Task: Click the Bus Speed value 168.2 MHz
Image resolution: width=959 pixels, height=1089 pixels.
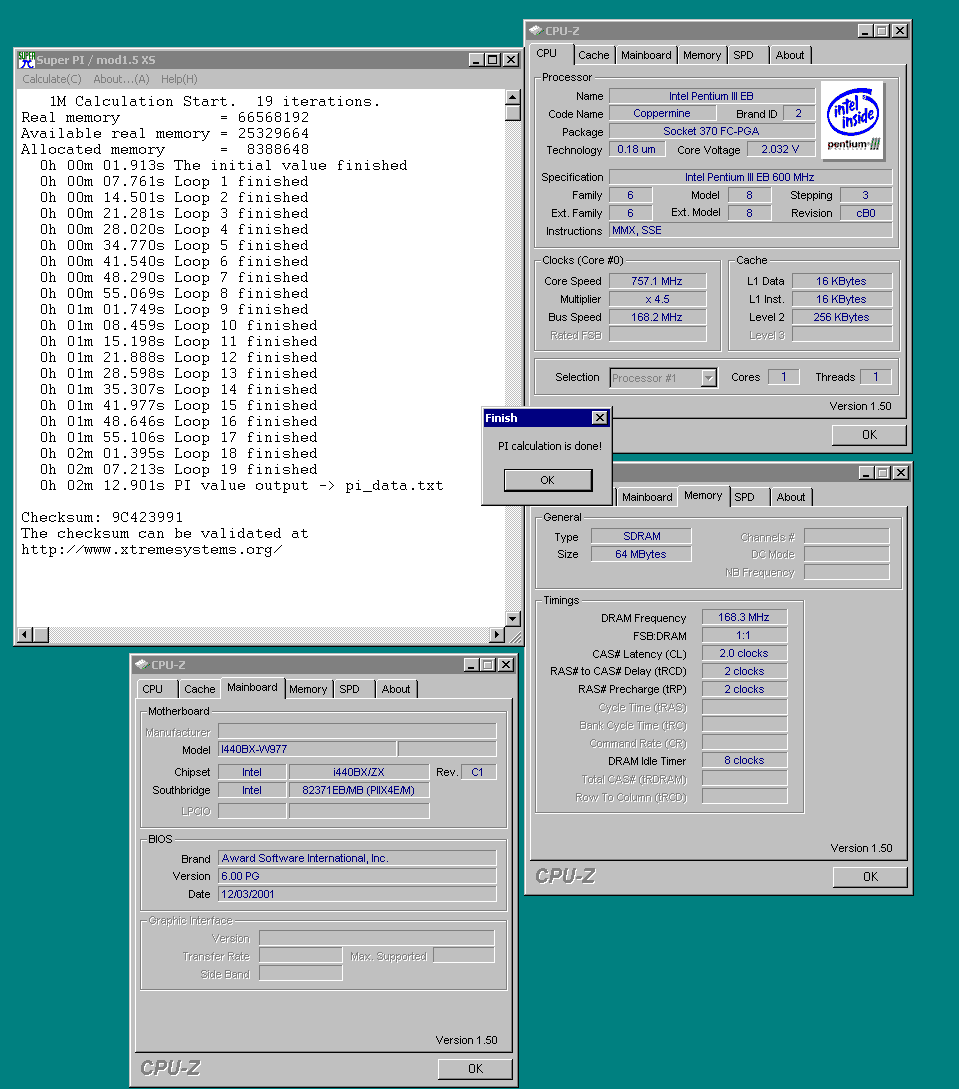Action: 658,317
